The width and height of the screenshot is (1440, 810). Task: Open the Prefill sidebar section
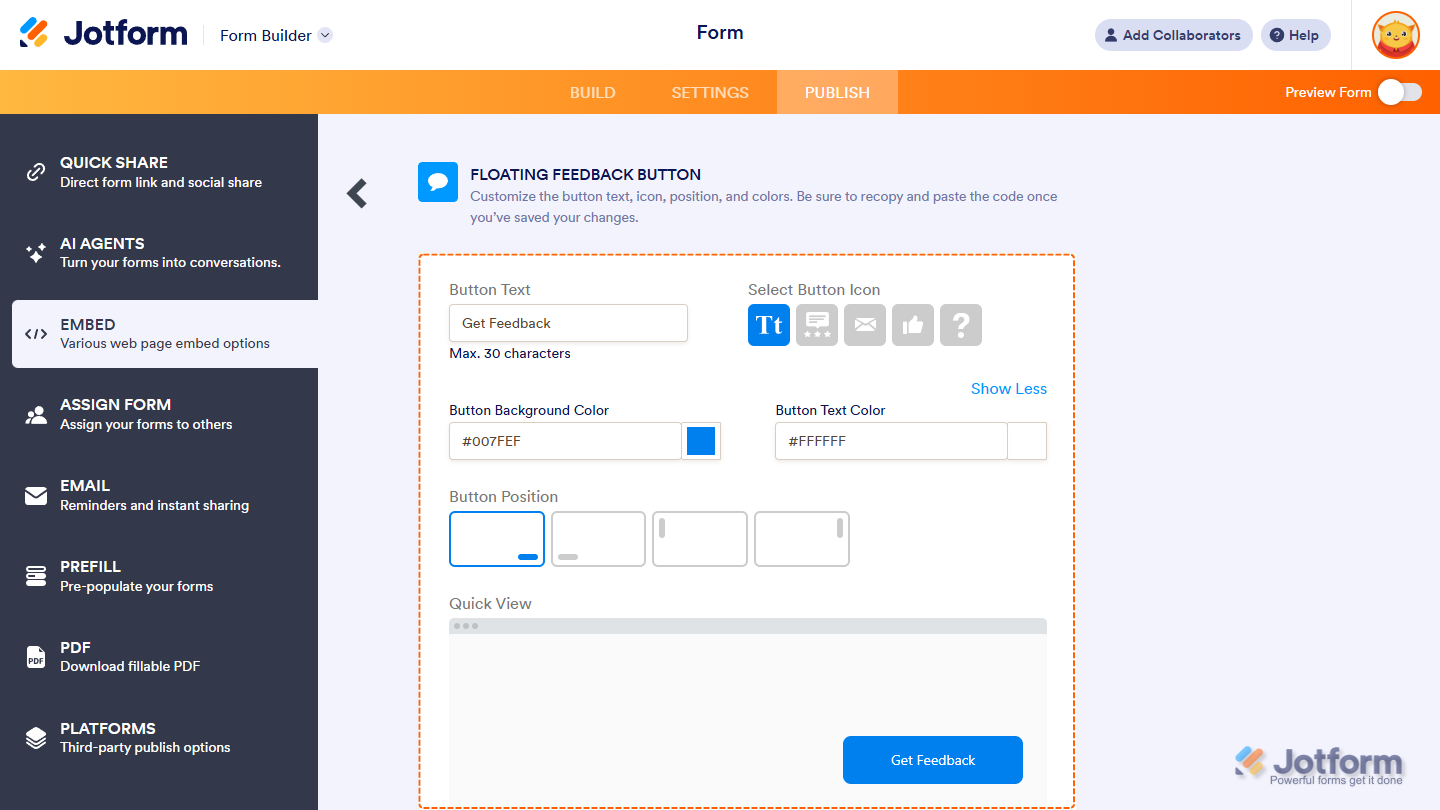pos(160,575)
